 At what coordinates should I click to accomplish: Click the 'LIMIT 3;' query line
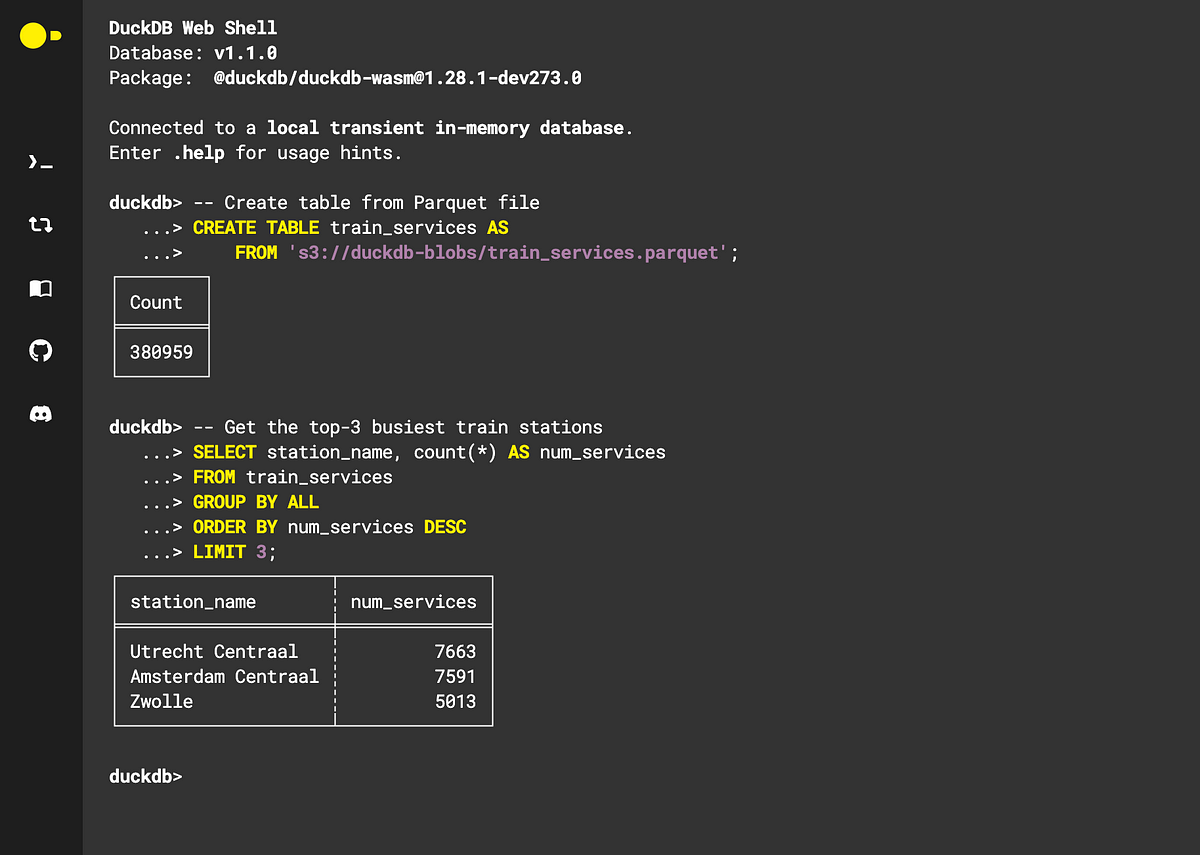(x=235, y=552)
